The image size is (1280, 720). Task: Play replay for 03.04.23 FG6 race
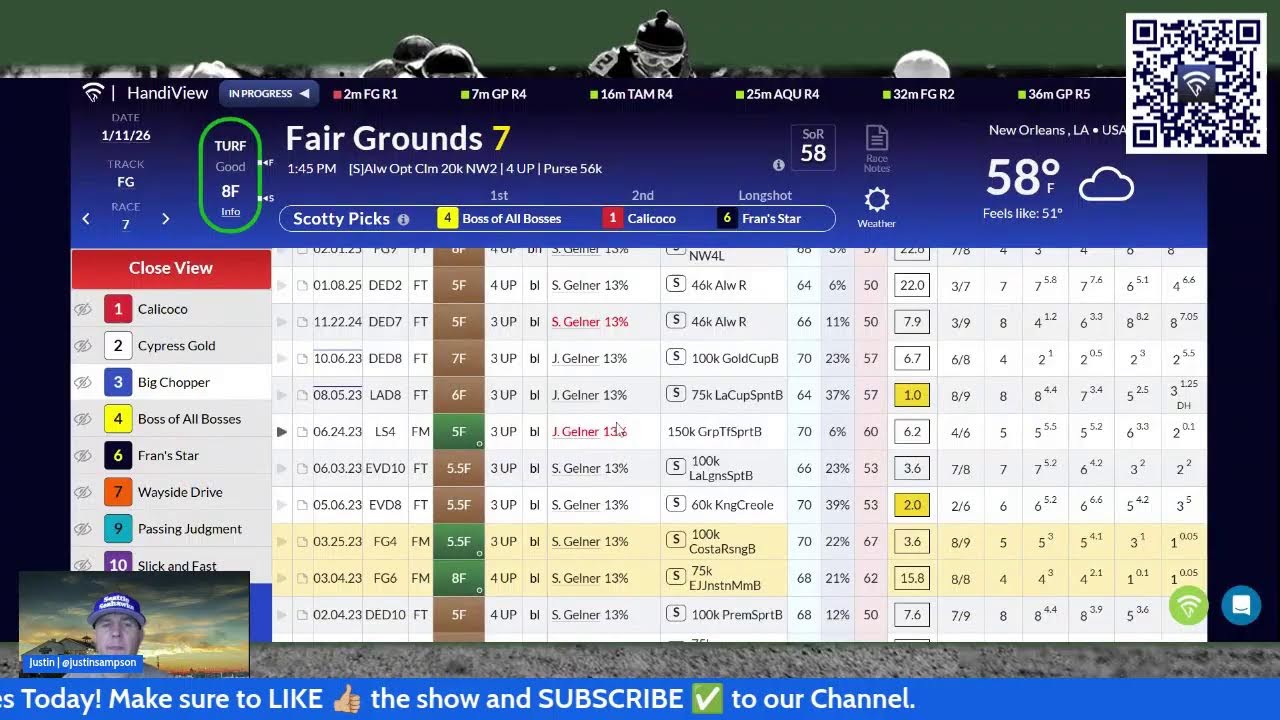click(x=282, y=578)
